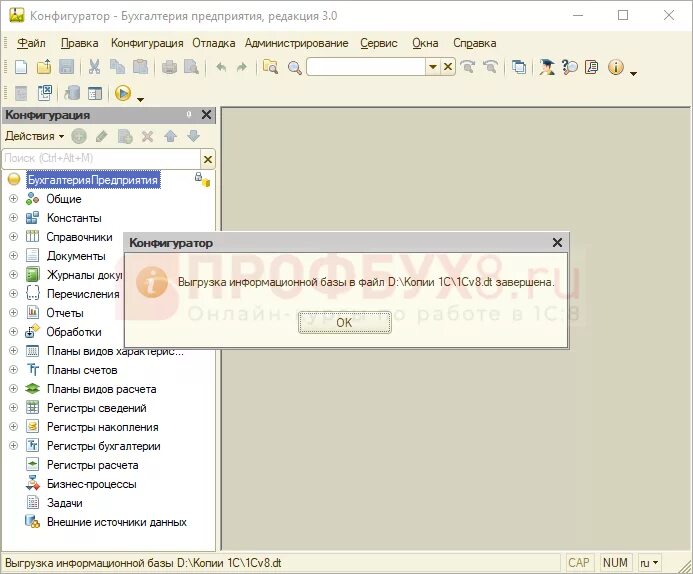Click the Add (green plus) action icon
The image size is (693, 574).
(x=79, y=136)
